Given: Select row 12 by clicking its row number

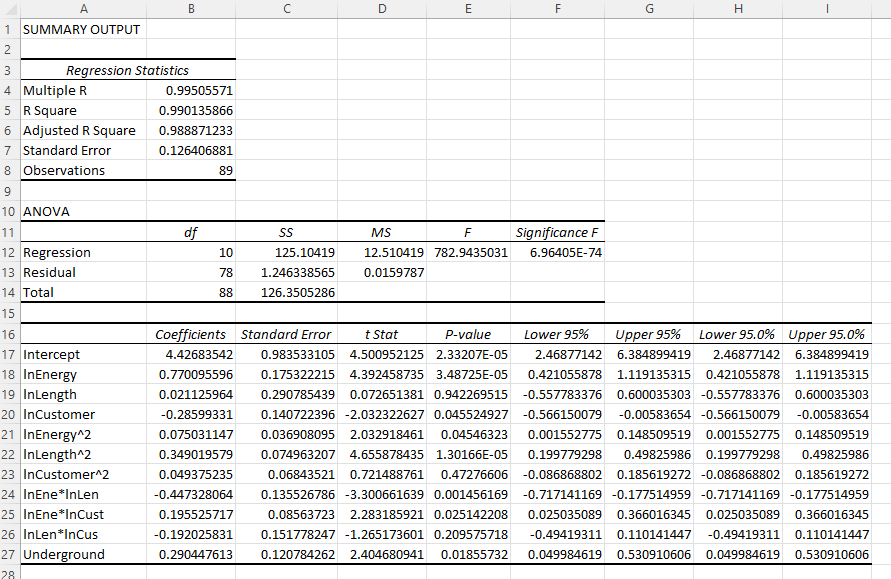Looking at the screenshot, I should pos(8,252).
